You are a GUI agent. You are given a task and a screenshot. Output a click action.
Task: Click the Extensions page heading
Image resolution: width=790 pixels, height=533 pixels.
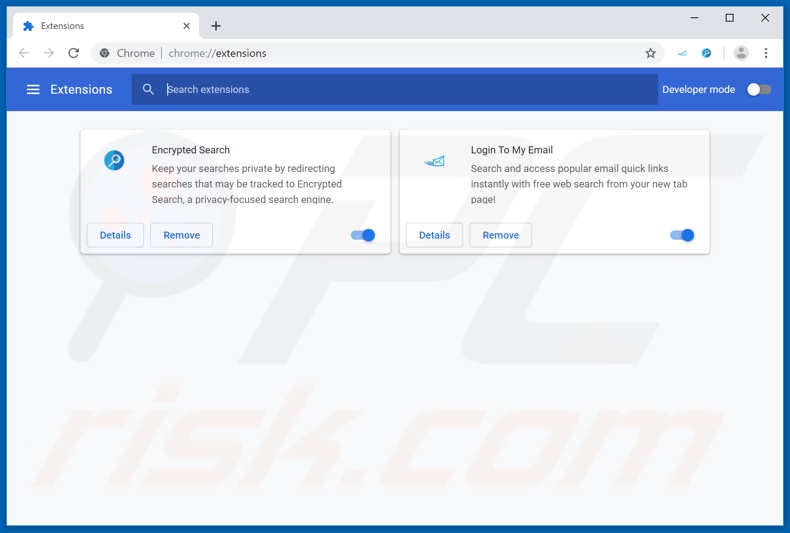tap(81, 90)
